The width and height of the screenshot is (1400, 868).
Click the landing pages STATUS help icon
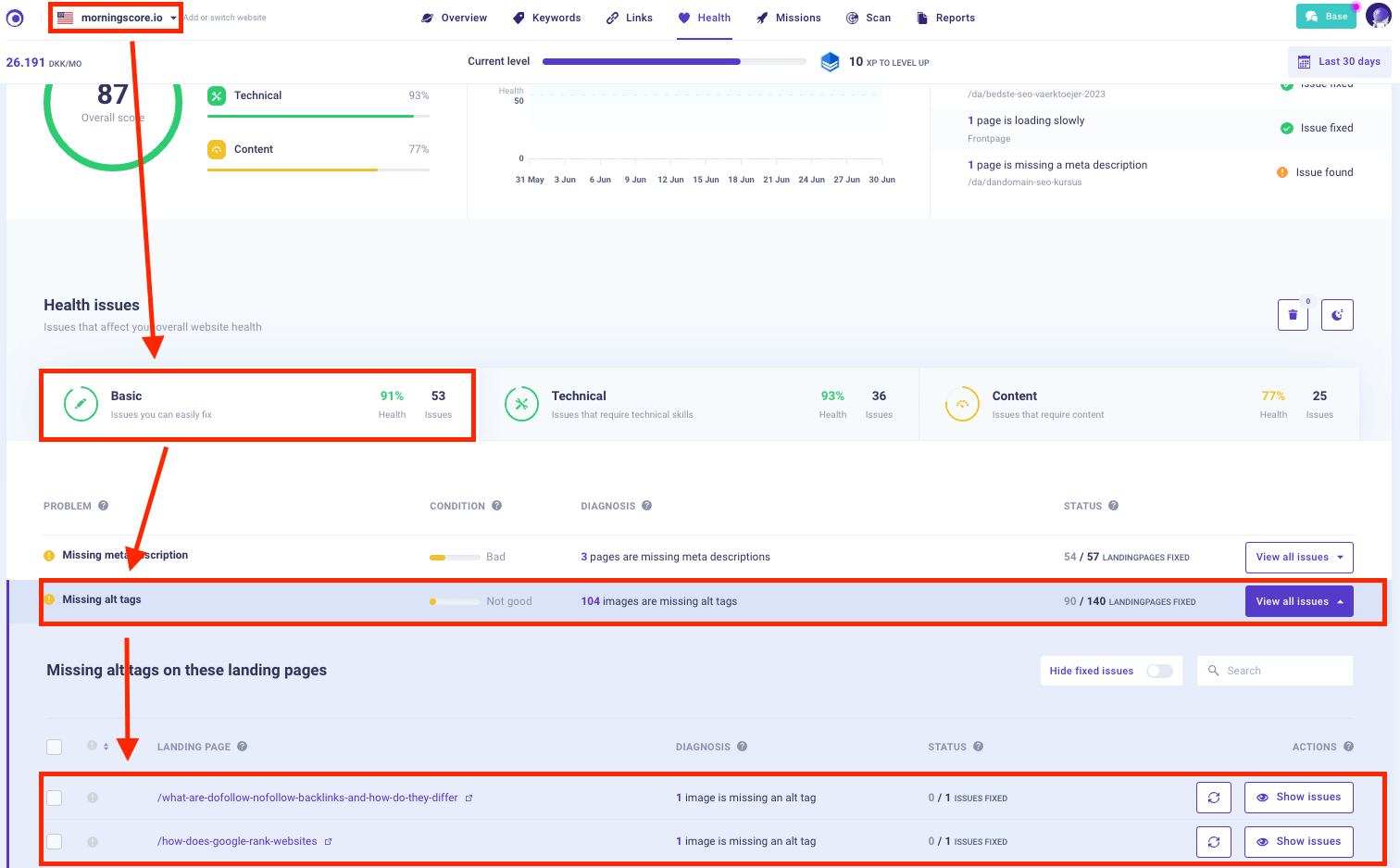(979, 747)
